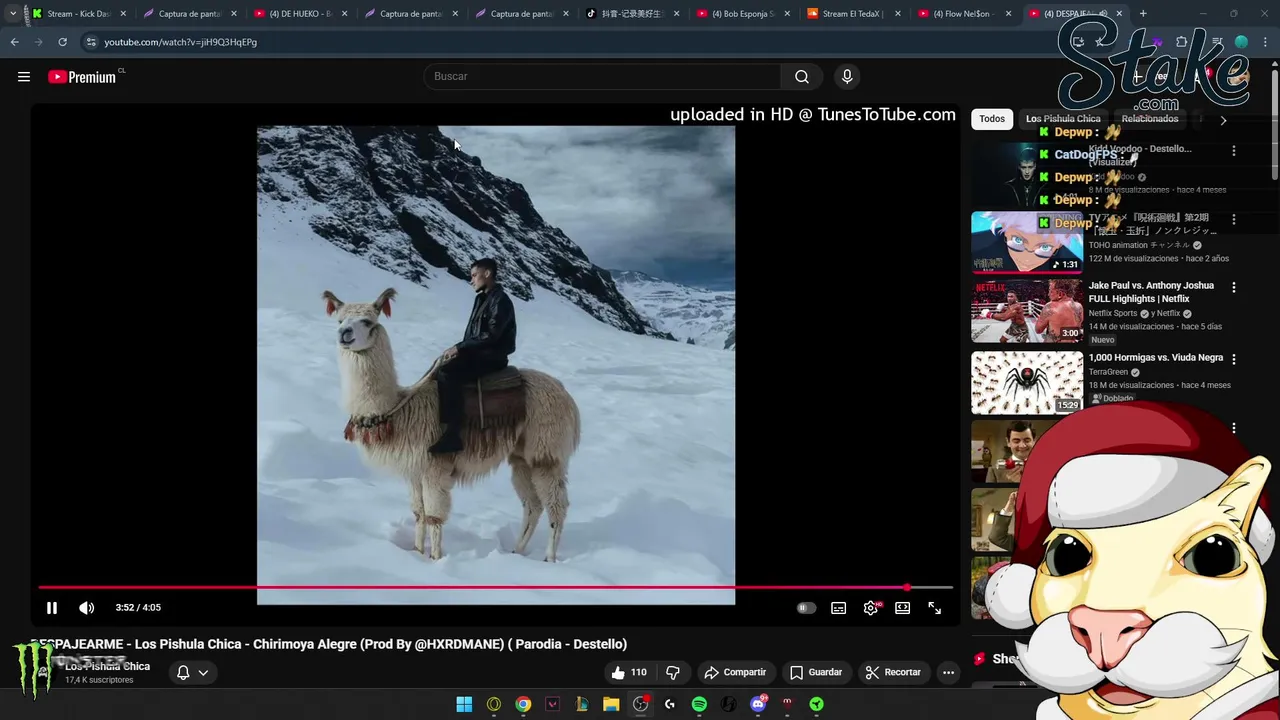Open the browser tab search dropdown
1280x720 pixels.
pos(12,14)
